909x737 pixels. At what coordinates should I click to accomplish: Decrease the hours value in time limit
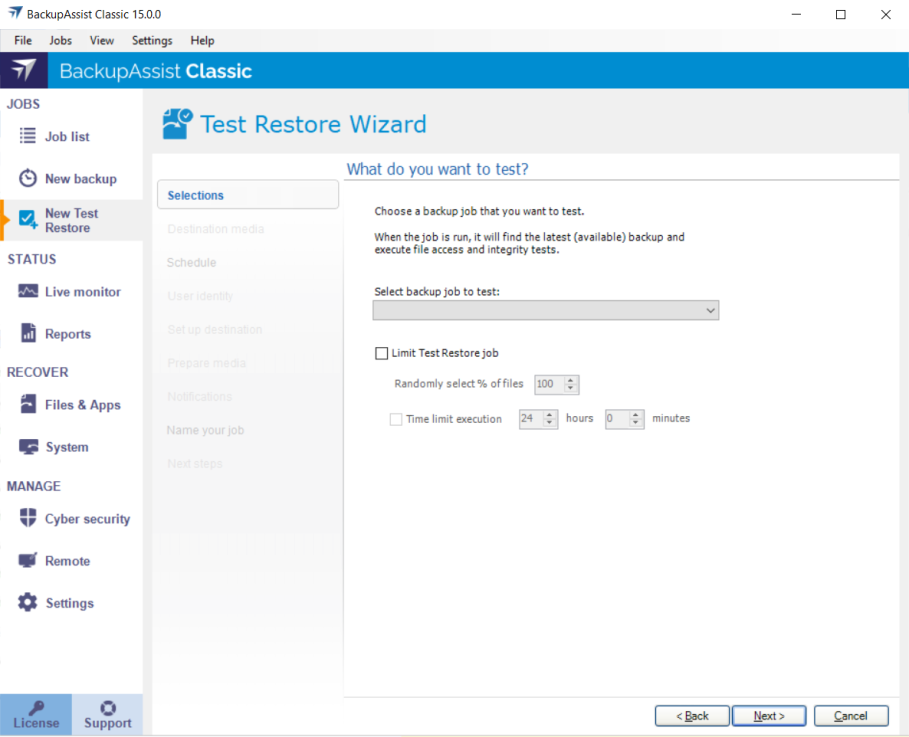550,423
